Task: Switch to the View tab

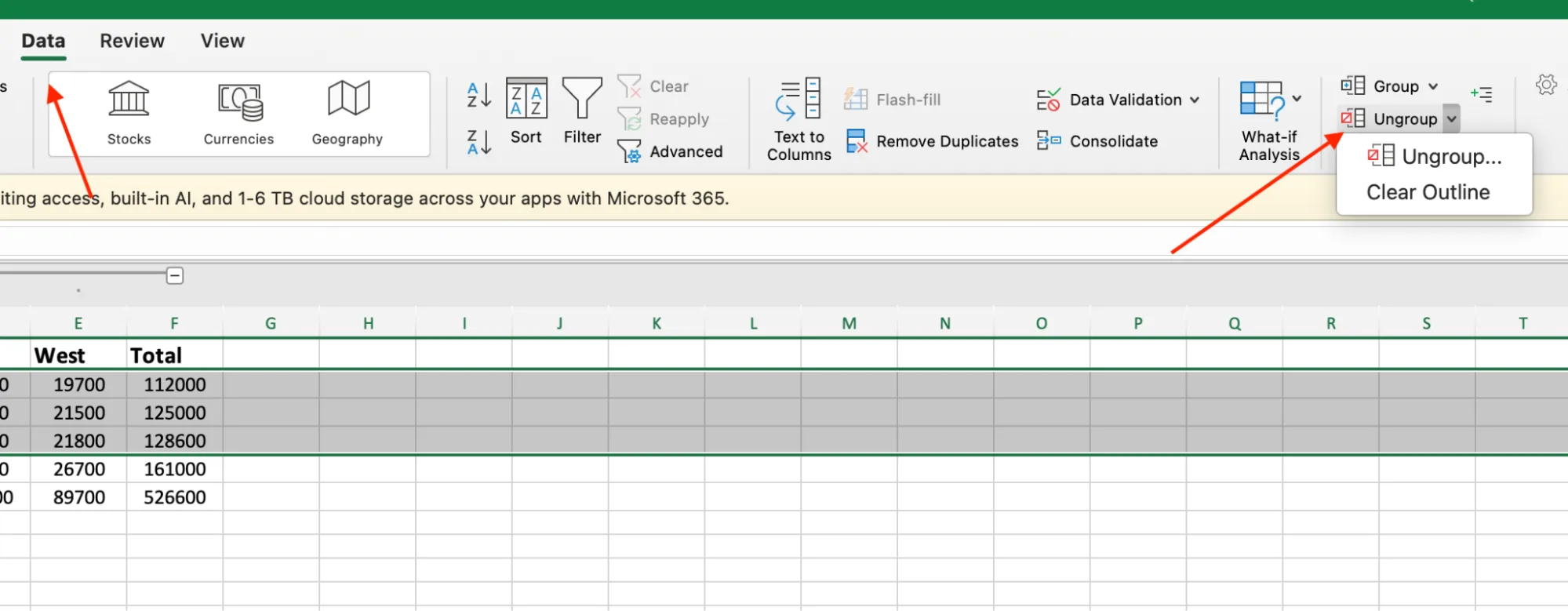Action: click(223, 41)
